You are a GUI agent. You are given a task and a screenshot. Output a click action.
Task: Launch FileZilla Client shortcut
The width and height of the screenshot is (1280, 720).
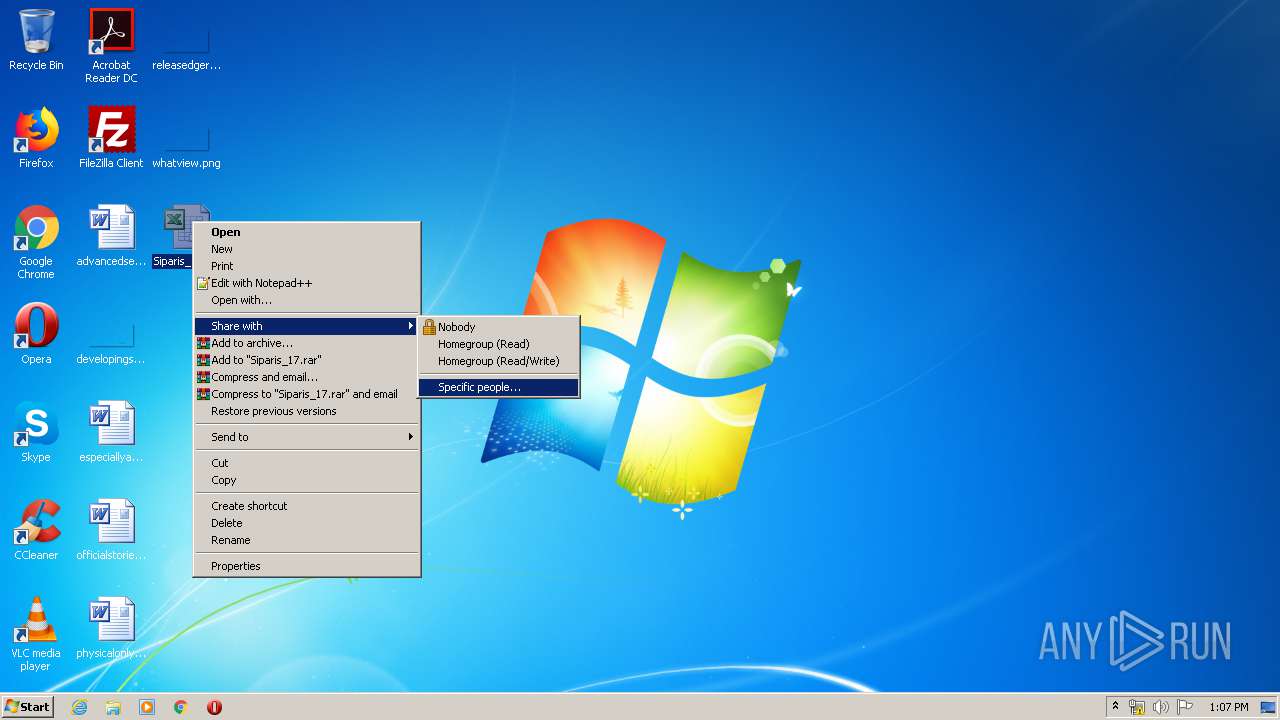(111, 138)
